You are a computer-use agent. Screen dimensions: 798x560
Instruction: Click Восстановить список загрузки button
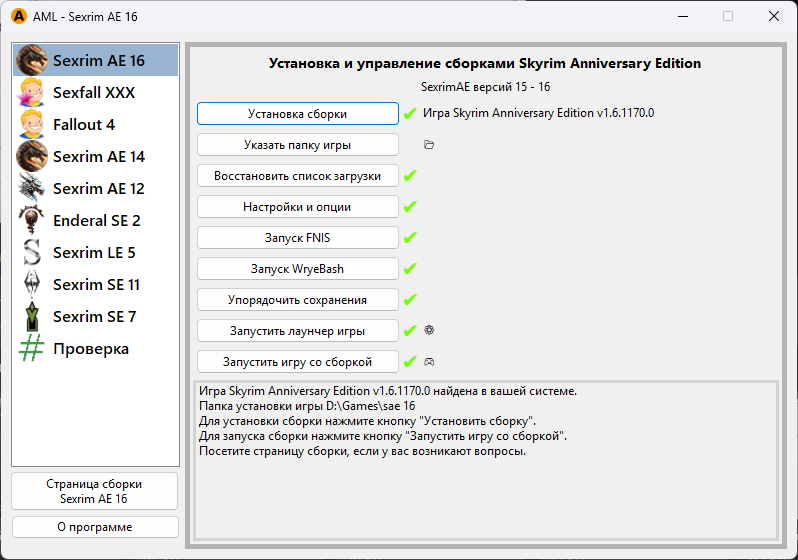tap(297, 176)
